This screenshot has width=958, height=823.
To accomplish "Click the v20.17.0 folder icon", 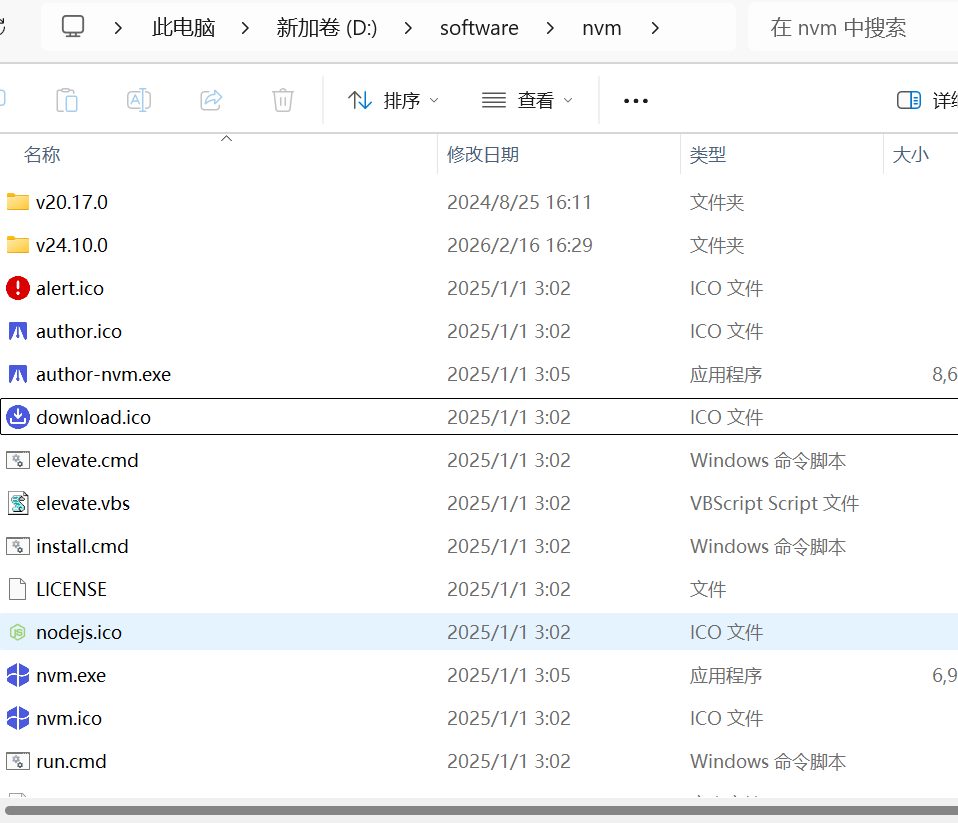I will pos(18,202).
